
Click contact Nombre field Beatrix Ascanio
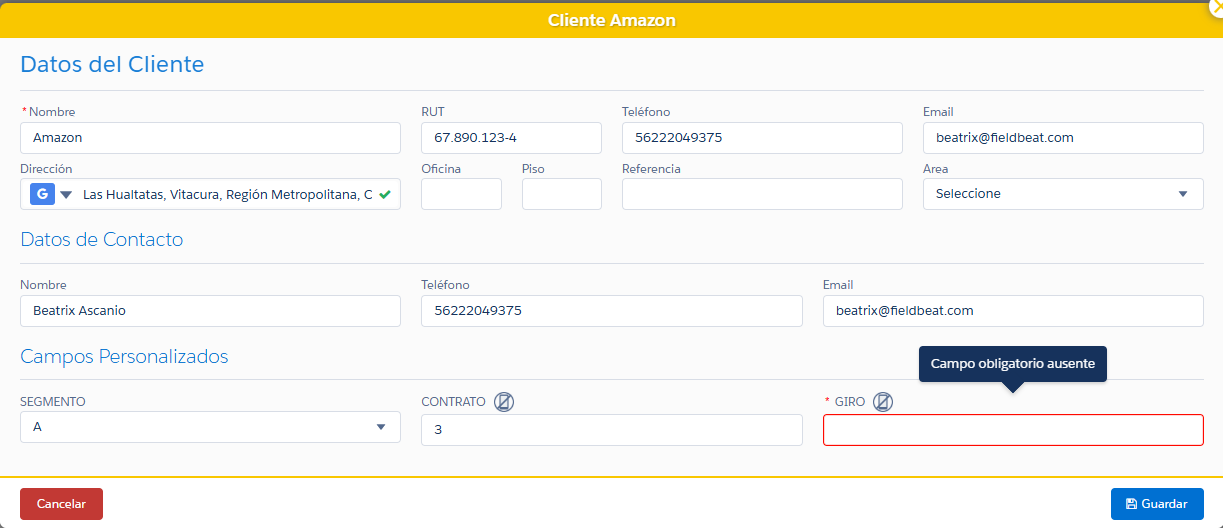click(210, 311)
